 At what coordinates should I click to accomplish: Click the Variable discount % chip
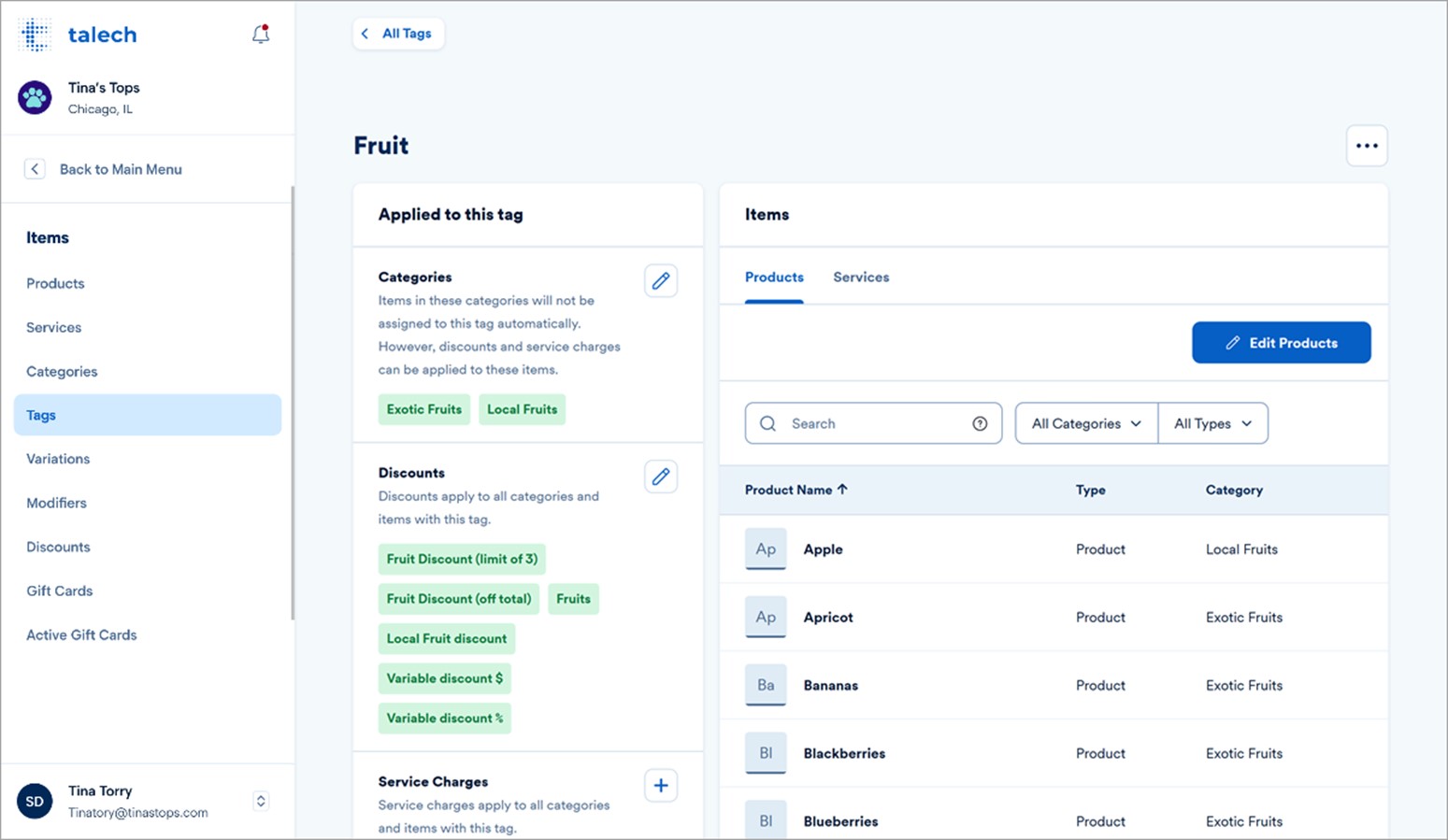[445, 719]
